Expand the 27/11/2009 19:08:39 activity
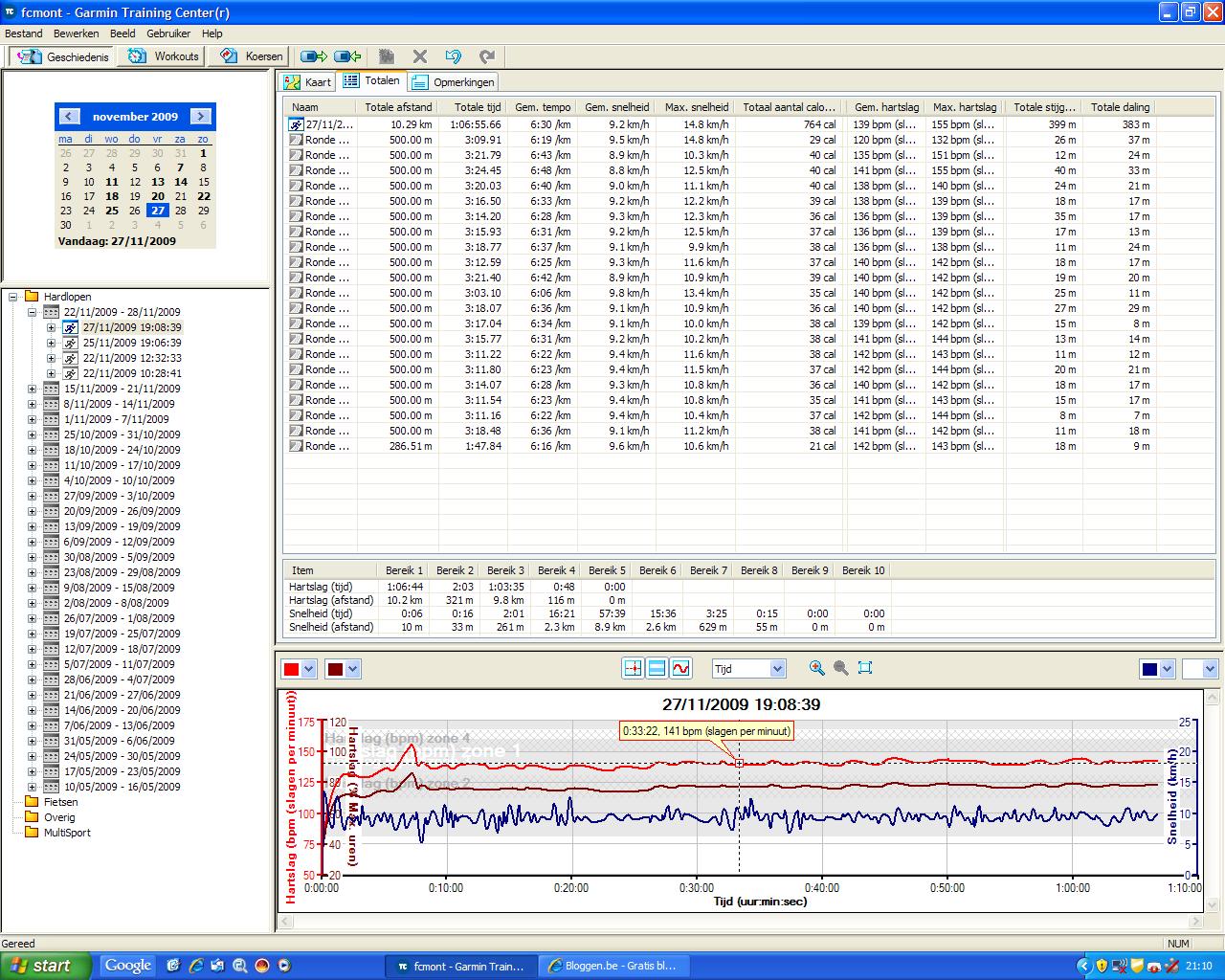 click(51, 327)
